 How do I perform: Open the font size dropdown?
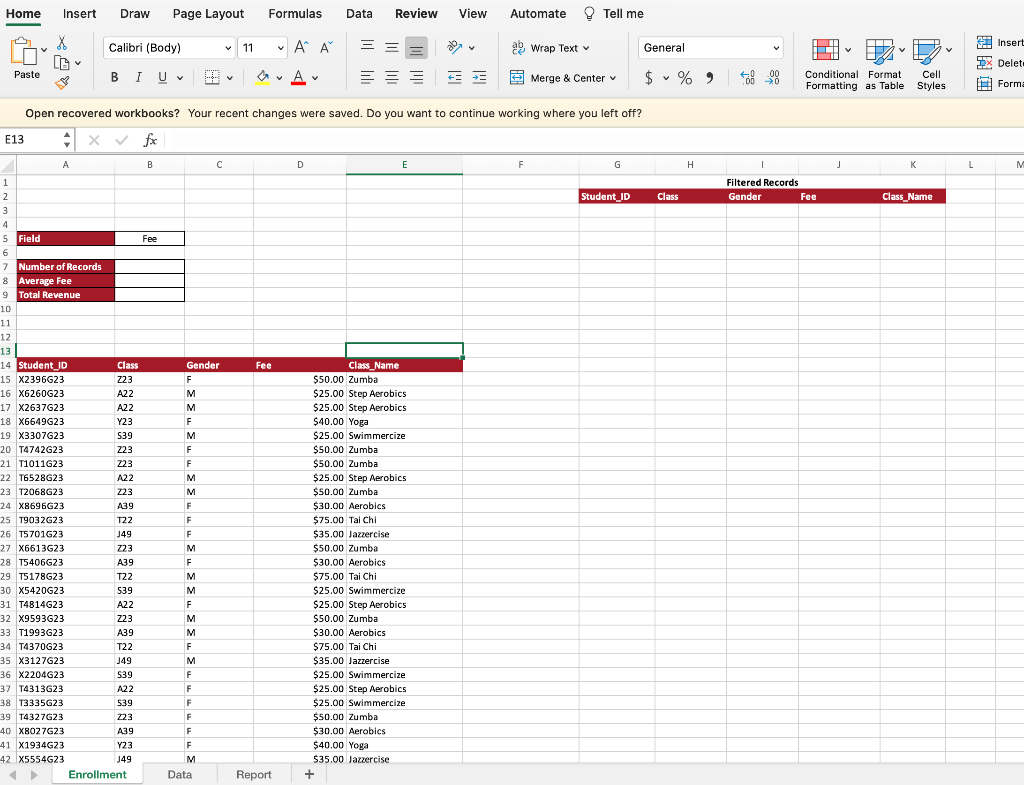point(283,47)
